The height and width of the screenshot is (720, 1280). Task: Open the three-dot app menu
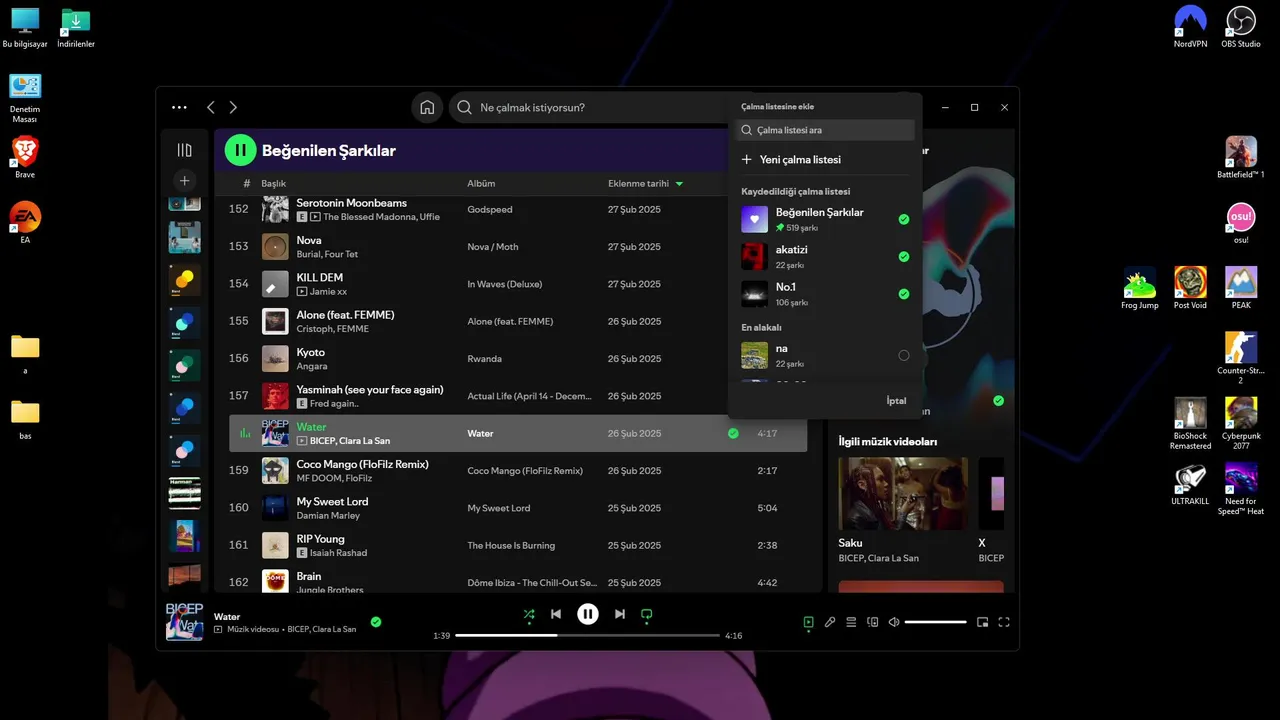pos(179,107)
